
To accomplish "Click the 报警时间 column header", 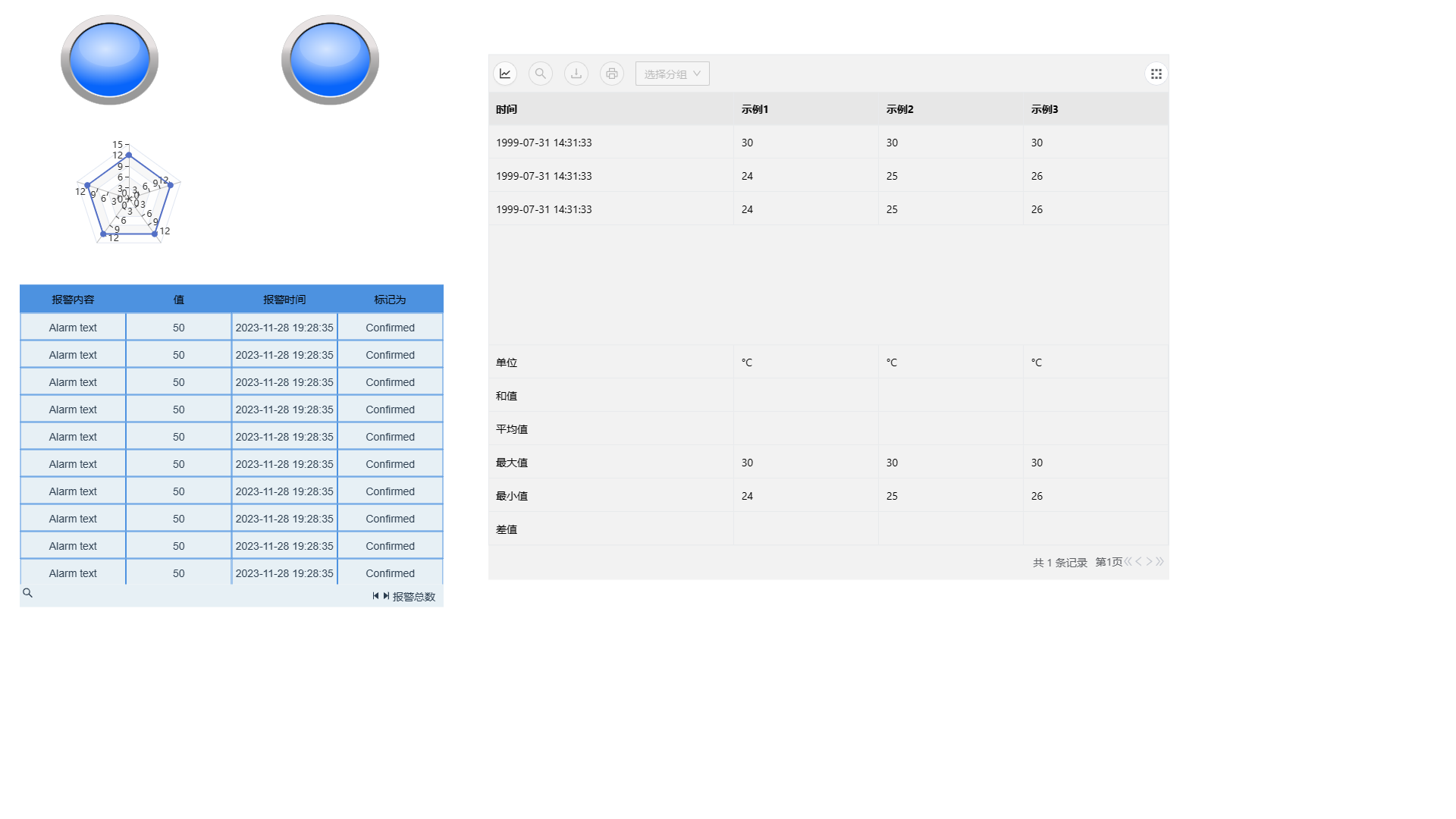I will [284, 300].
